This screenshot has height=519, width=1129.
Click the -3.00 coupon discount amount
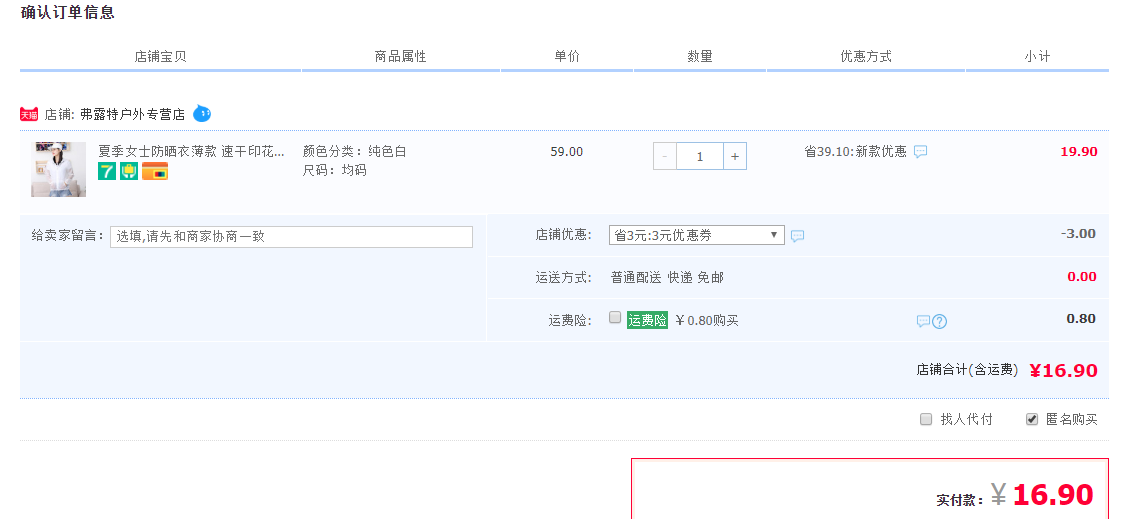[x=1078, y=233]
